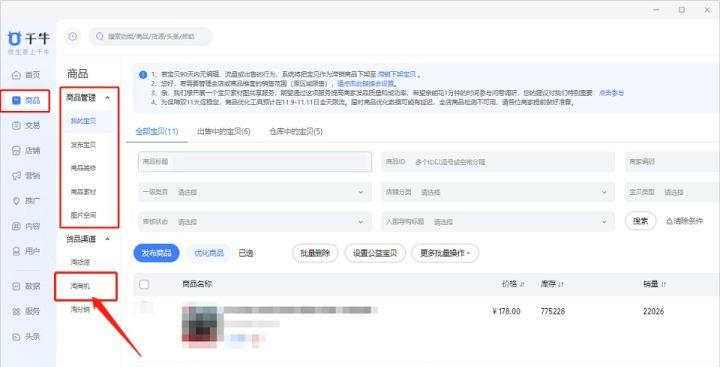
Task: Click the 775228 stock value
Action: 552,311
